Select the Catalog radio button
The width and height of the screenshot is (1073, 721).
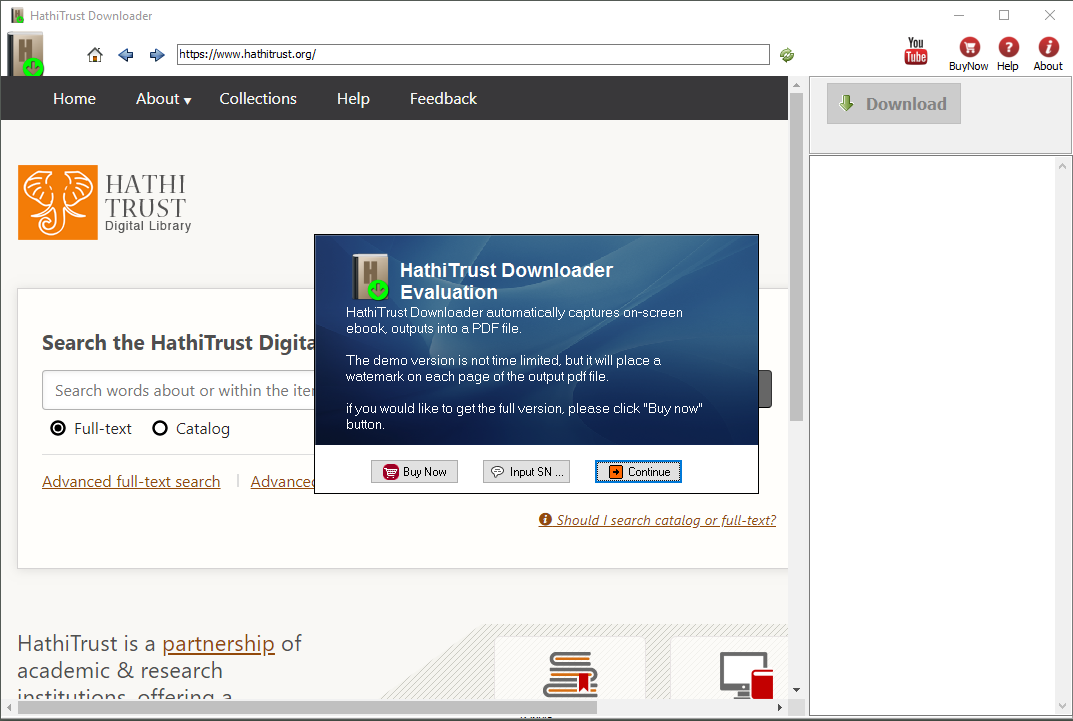tap(160, 429)
